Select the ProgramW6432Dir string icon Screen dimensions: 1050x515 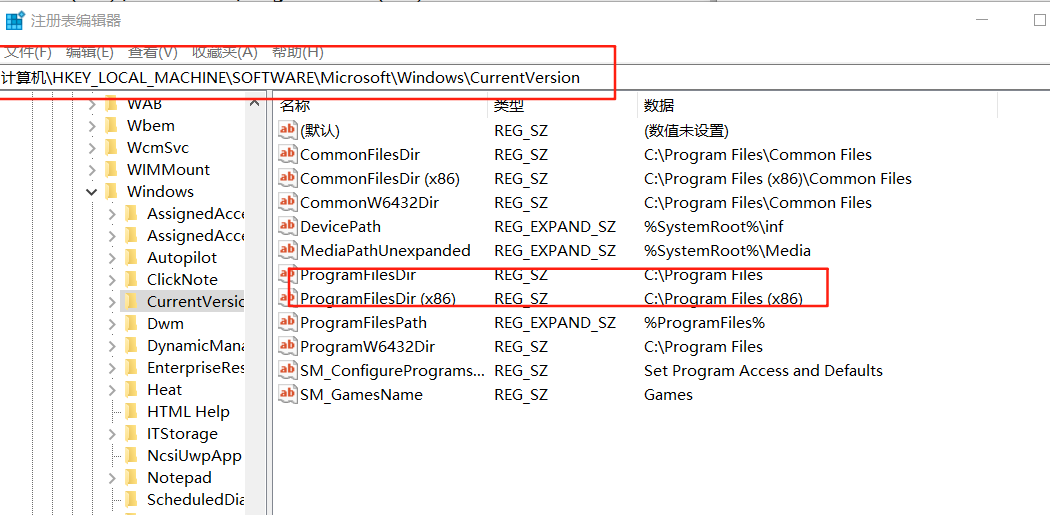[x=287, y=346]
